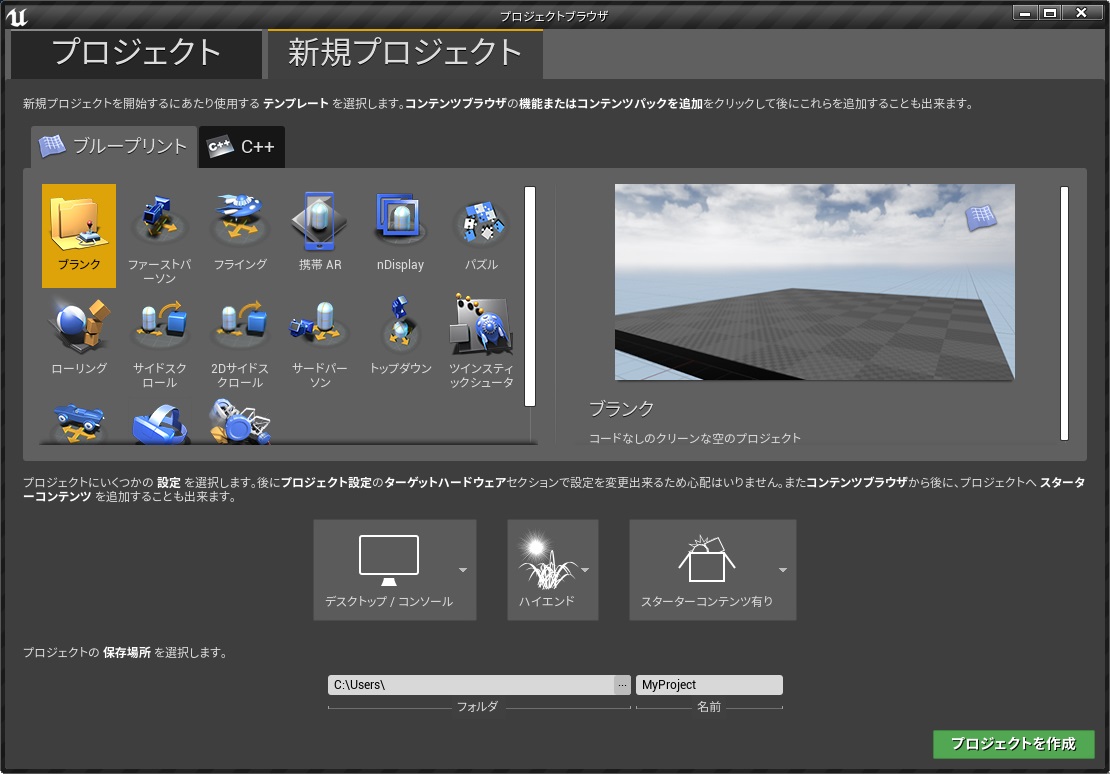Screen dimensions: 1110x774
Task: Close the project browser window
Action: point(1081,13)
